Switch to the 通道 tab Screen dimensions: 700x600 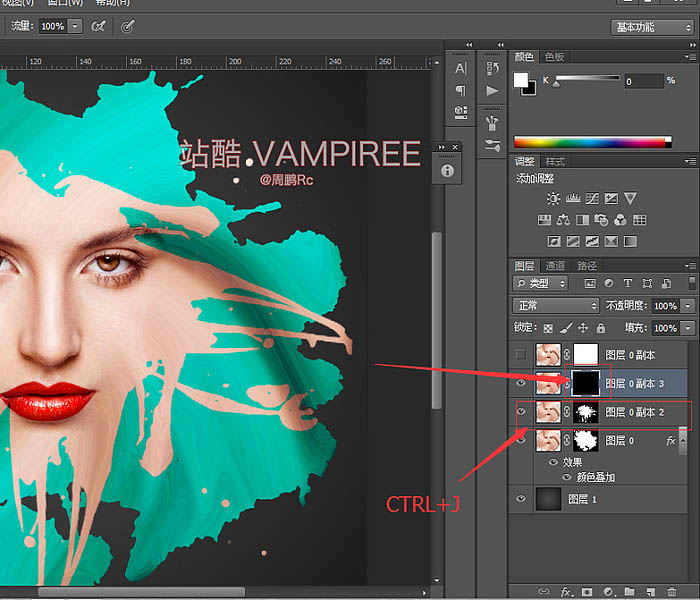[x=554, y=265]
